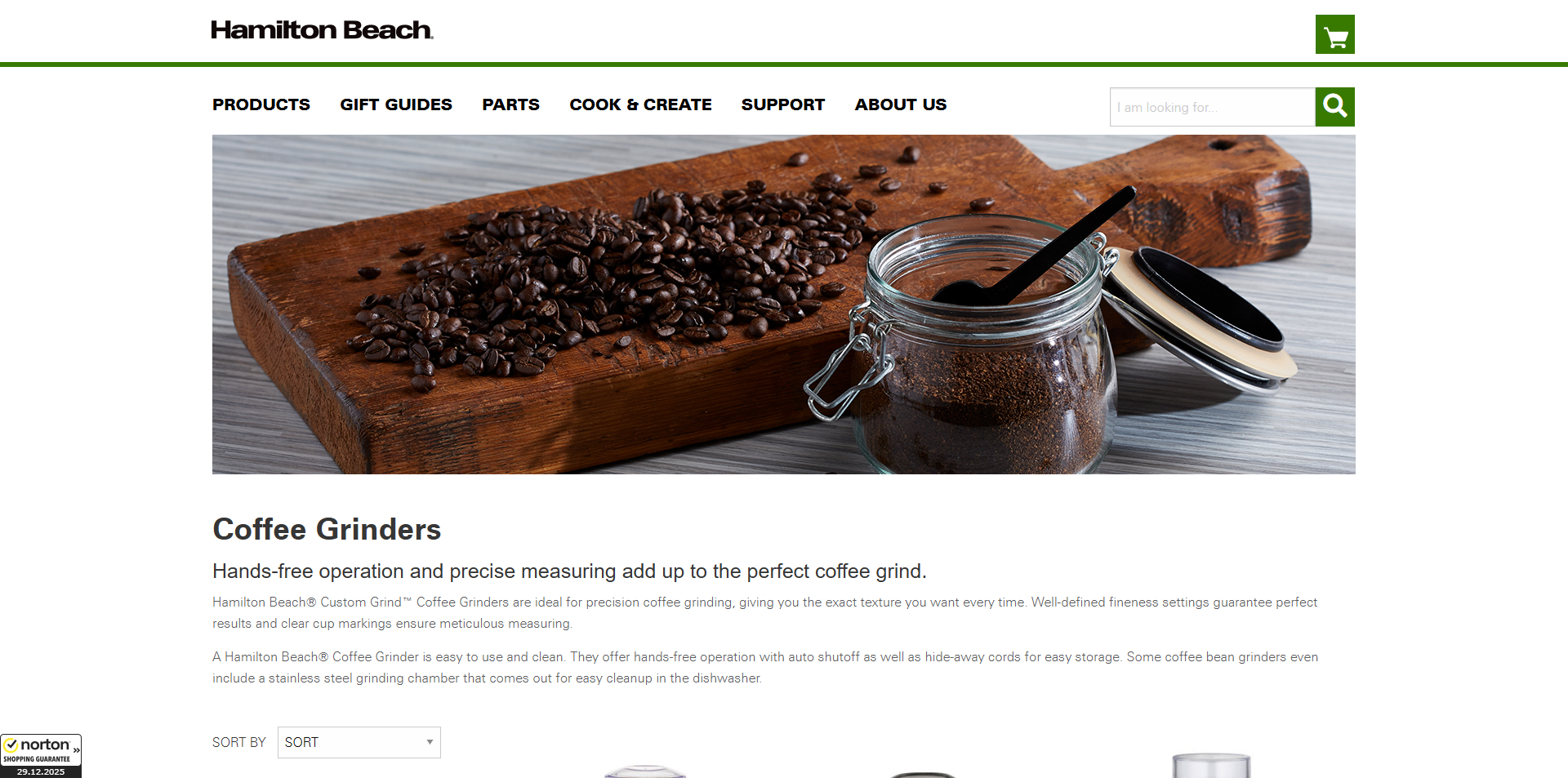This screenshot has width=1568, height=778.
Task: Open the Norton Shopping Guarantee badge
Action: [x=41, y=756]
